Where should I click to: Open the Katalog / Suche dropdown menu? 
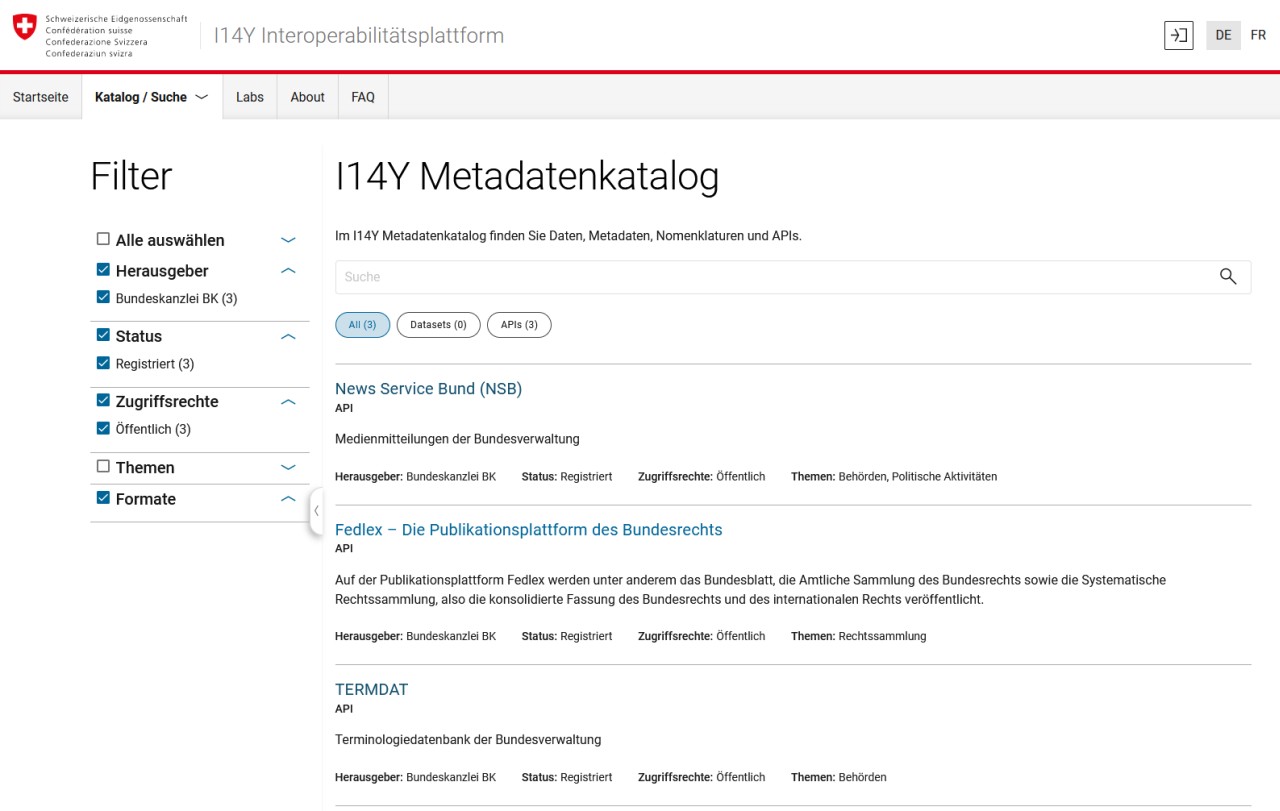(x=152, y=97)
